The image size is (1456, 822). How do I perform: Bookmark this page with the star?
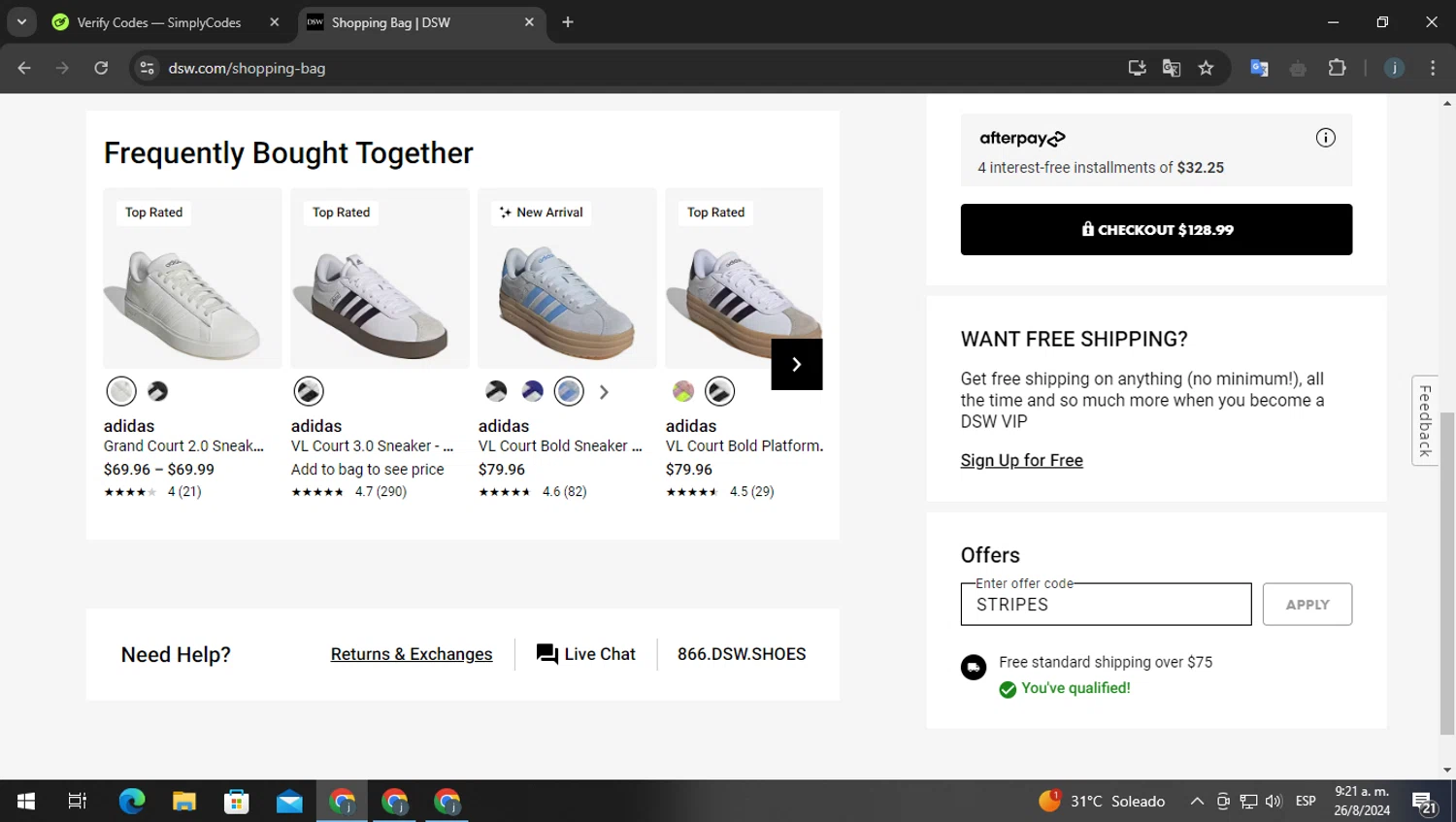(x=1206, y=68)
